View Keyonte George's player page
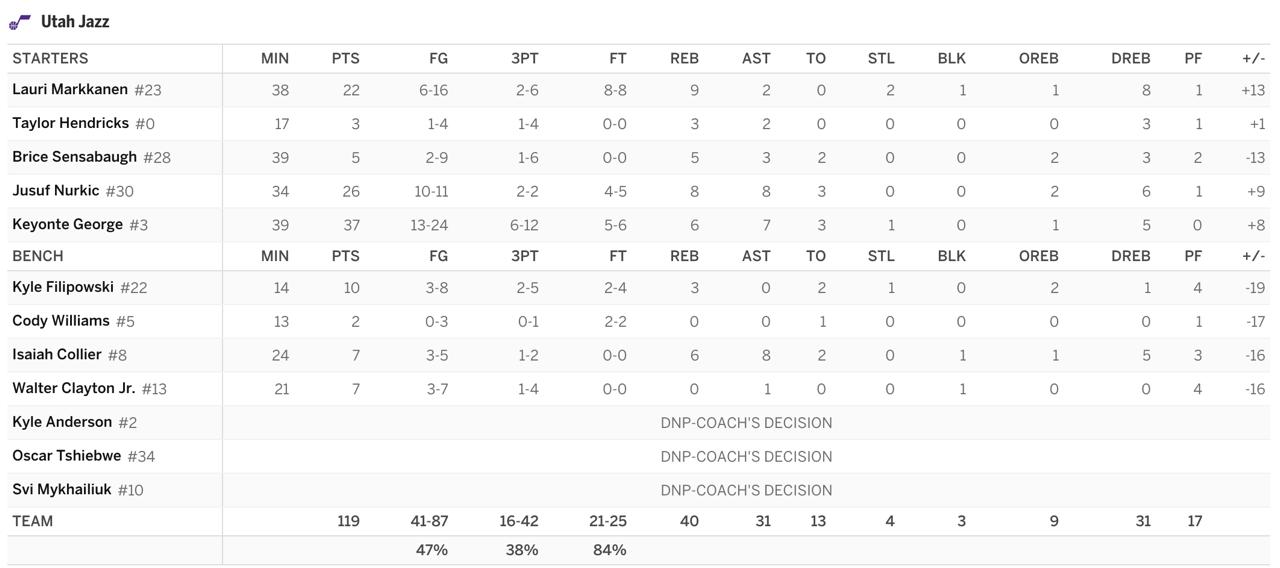The width and height of the screenshot is (1280, 568). click(x=67, y=225)
